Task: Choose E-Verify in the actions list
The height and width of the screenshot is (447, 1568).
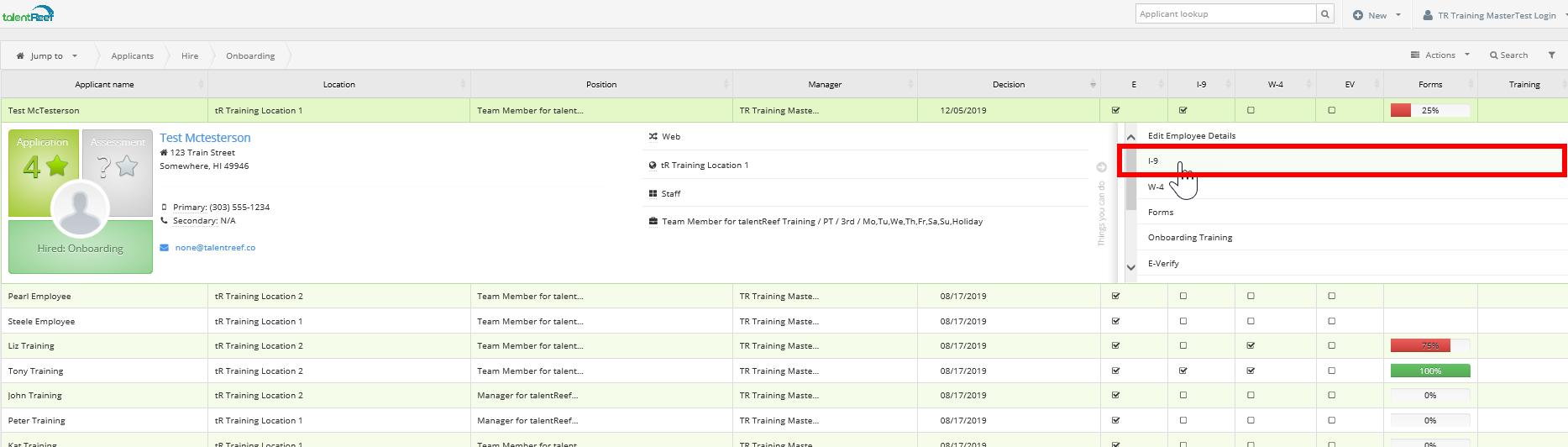Action: [1163, 264]
